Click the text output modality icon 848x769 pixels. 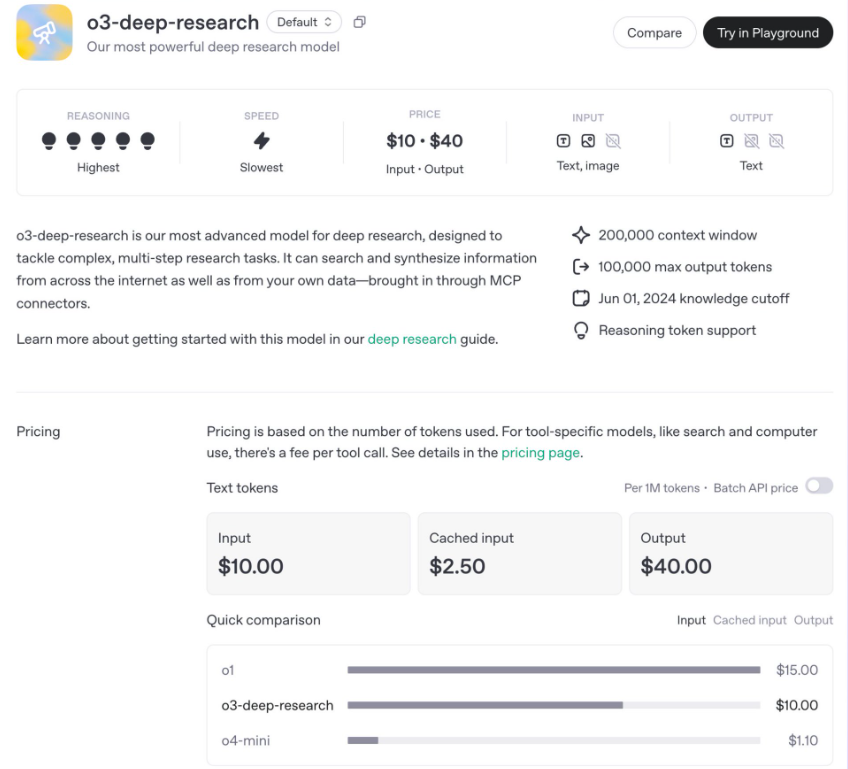[x=727, y=142]
